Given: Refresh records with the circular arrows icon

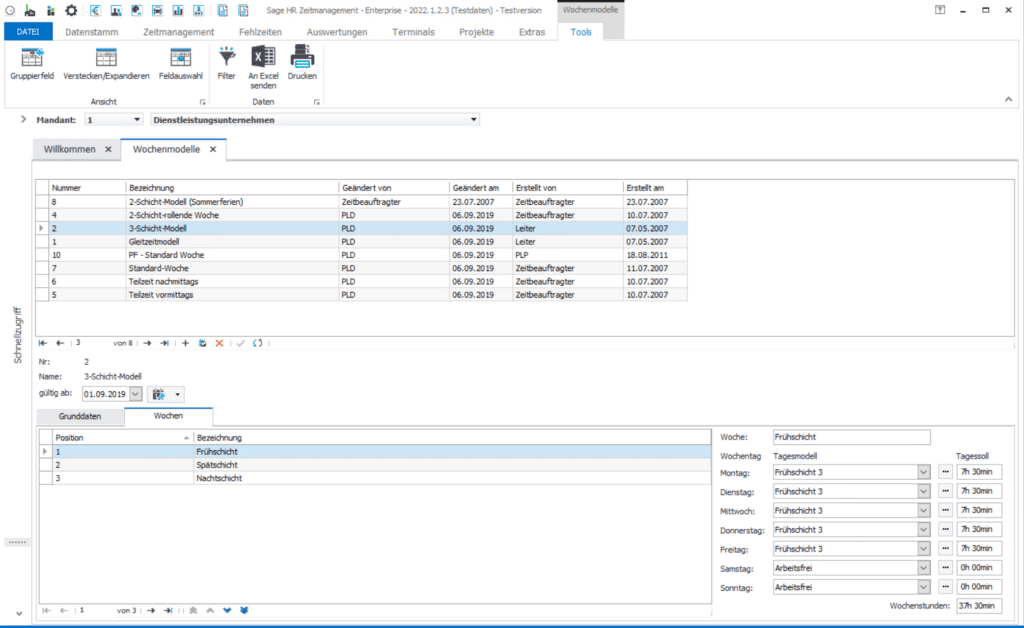Looking at the screenshot, I should (258, 343).
